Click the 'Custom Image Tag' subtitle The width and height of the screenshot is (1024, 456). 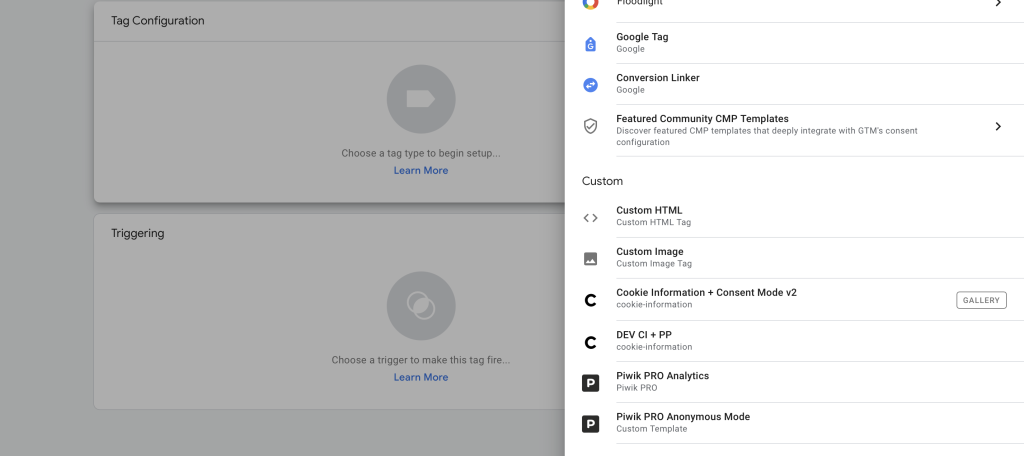click(x=654, y=263)
